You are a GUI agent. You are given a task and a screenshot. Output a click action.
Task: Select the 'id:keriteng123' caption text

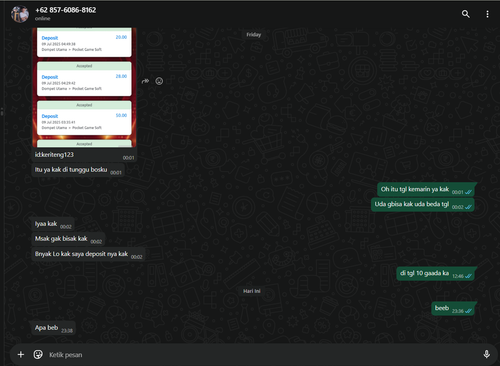[54, 155]
